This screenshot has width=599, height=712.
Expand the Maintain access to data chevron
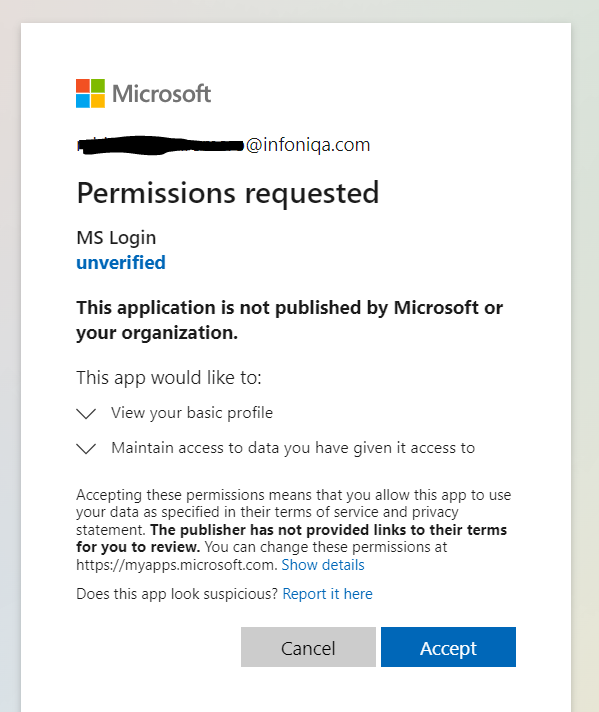click(x=86, y=448)
